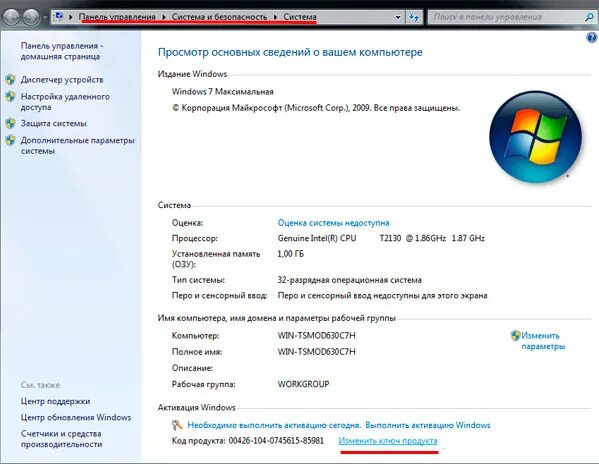Select processor value 'Genuine Intel(R) CPU T2130'
The height and width of the screenshot is (464, 599).
point(339,238)
